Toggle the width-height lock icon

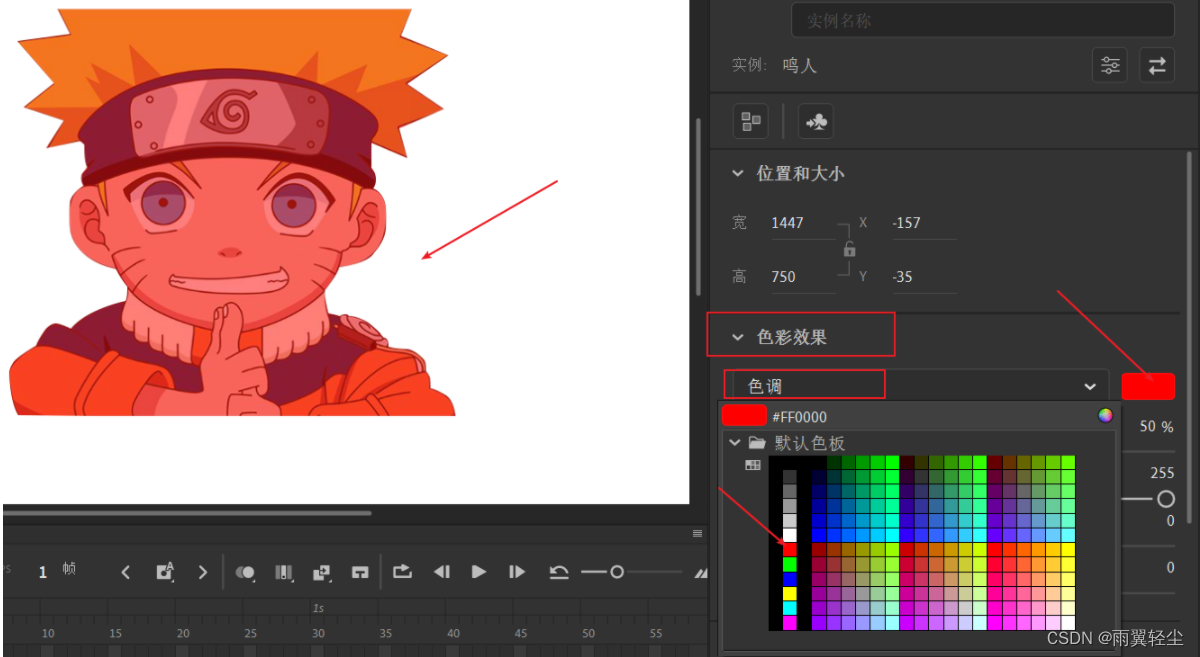coord(849,250)
